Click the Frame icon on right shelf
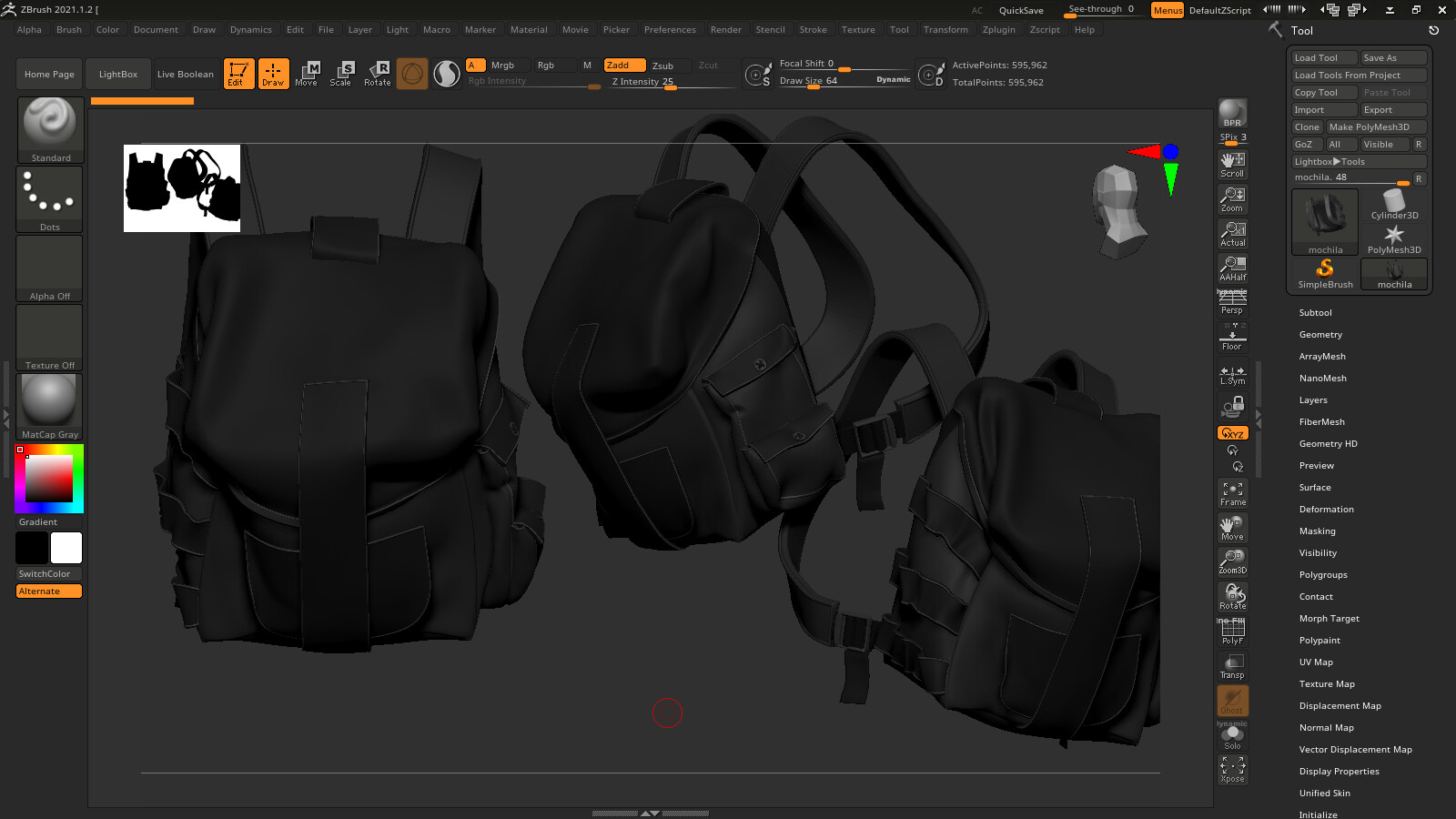Image resolution: width=1456 pixels, height=819 pixels. pyautogui.click(x=1232, y=491)
